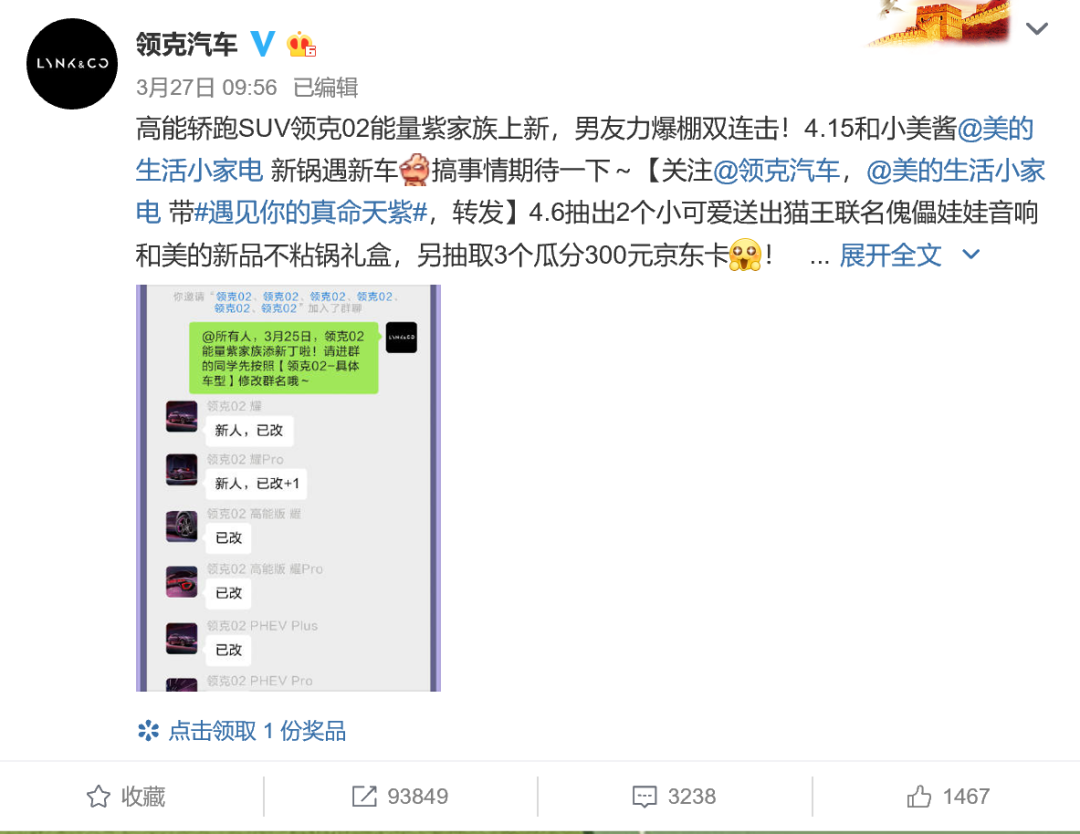Screen dimensions: 1080x834
Task: Click the comment bubble icon
Action: coord(645,797)
